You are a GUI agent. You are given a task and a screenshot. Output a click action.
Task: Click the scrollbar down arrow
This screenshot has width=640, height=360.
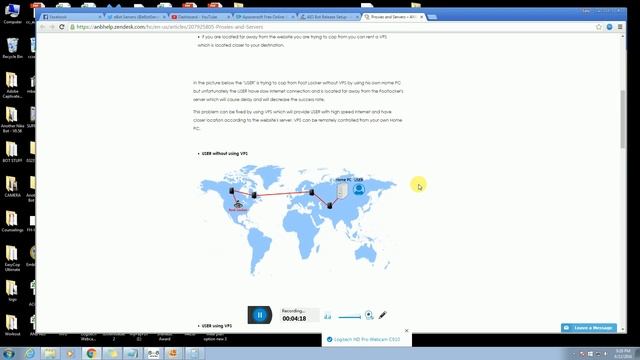623,329
